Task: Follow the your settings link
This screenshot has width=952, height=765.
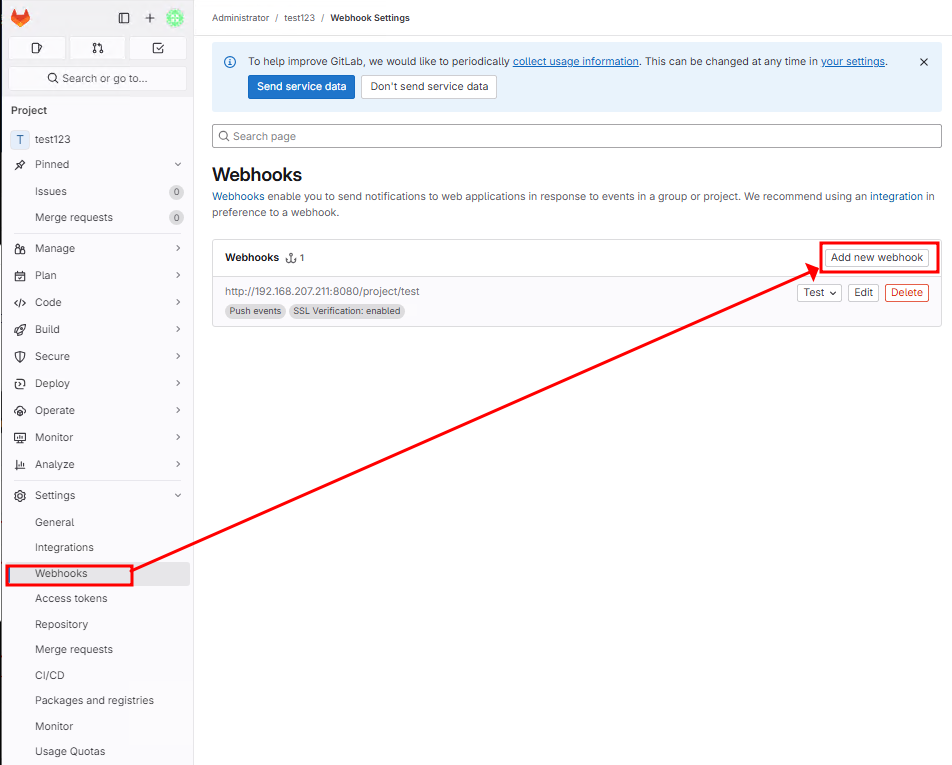Action: click(853, 62)
